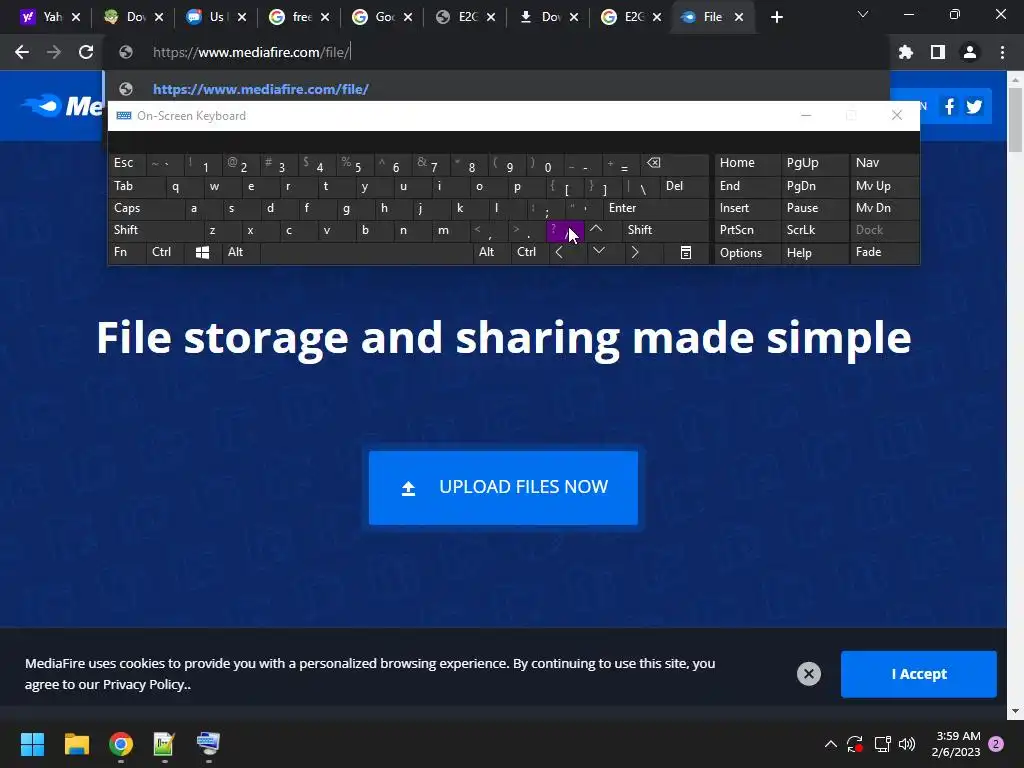The image size is (1024, 768).
Task: Click the Windows logo key on keyboard
Action: tap(202, 253)
